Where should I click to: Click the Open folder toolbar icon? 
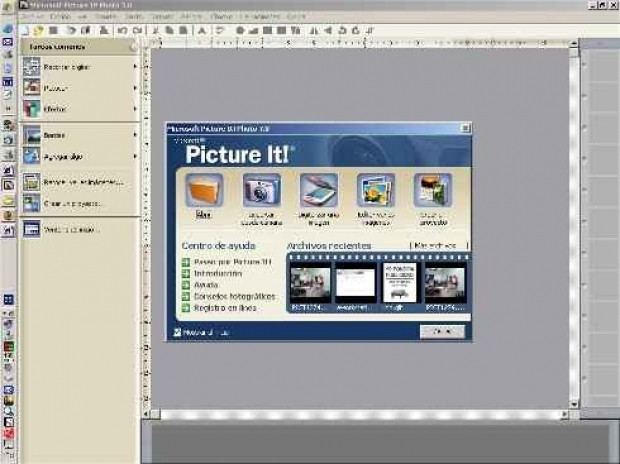38,30
